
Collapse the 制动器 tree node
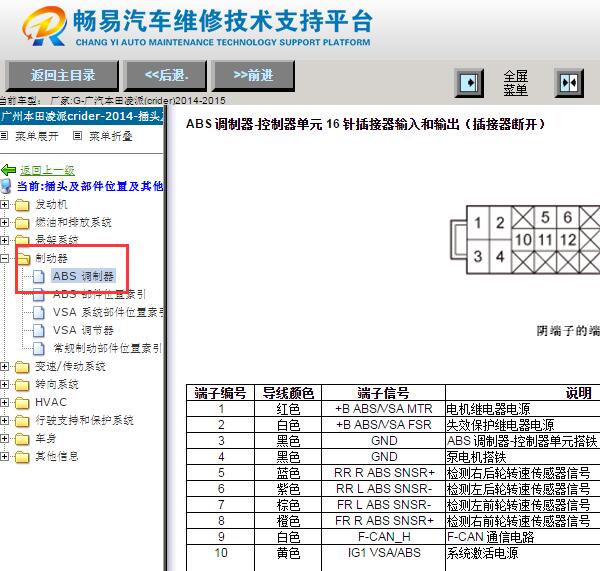4,258
